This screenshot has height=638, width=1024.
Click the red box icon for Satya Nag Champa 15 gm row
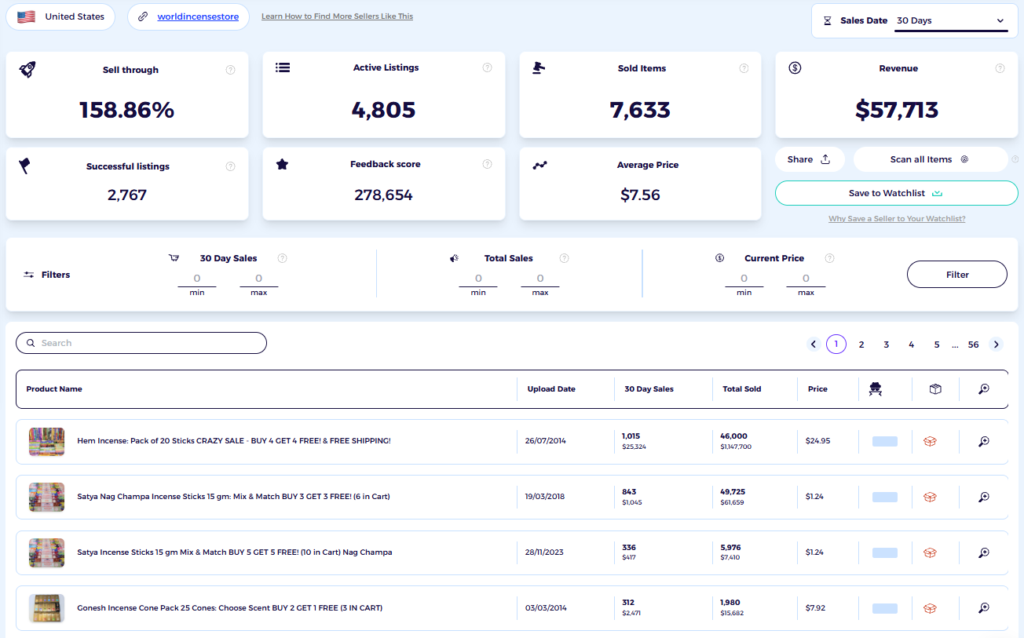[930, 497]
